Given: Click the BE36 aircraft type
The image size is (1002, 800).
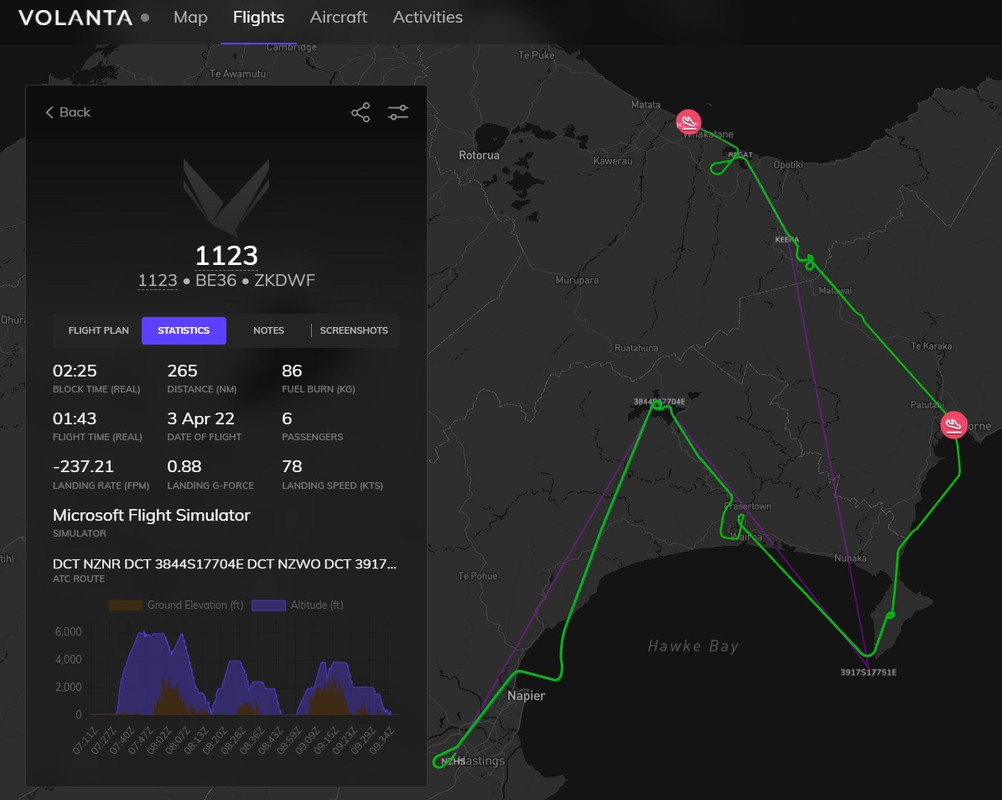Looking at the screenshot, I should 216,281.
